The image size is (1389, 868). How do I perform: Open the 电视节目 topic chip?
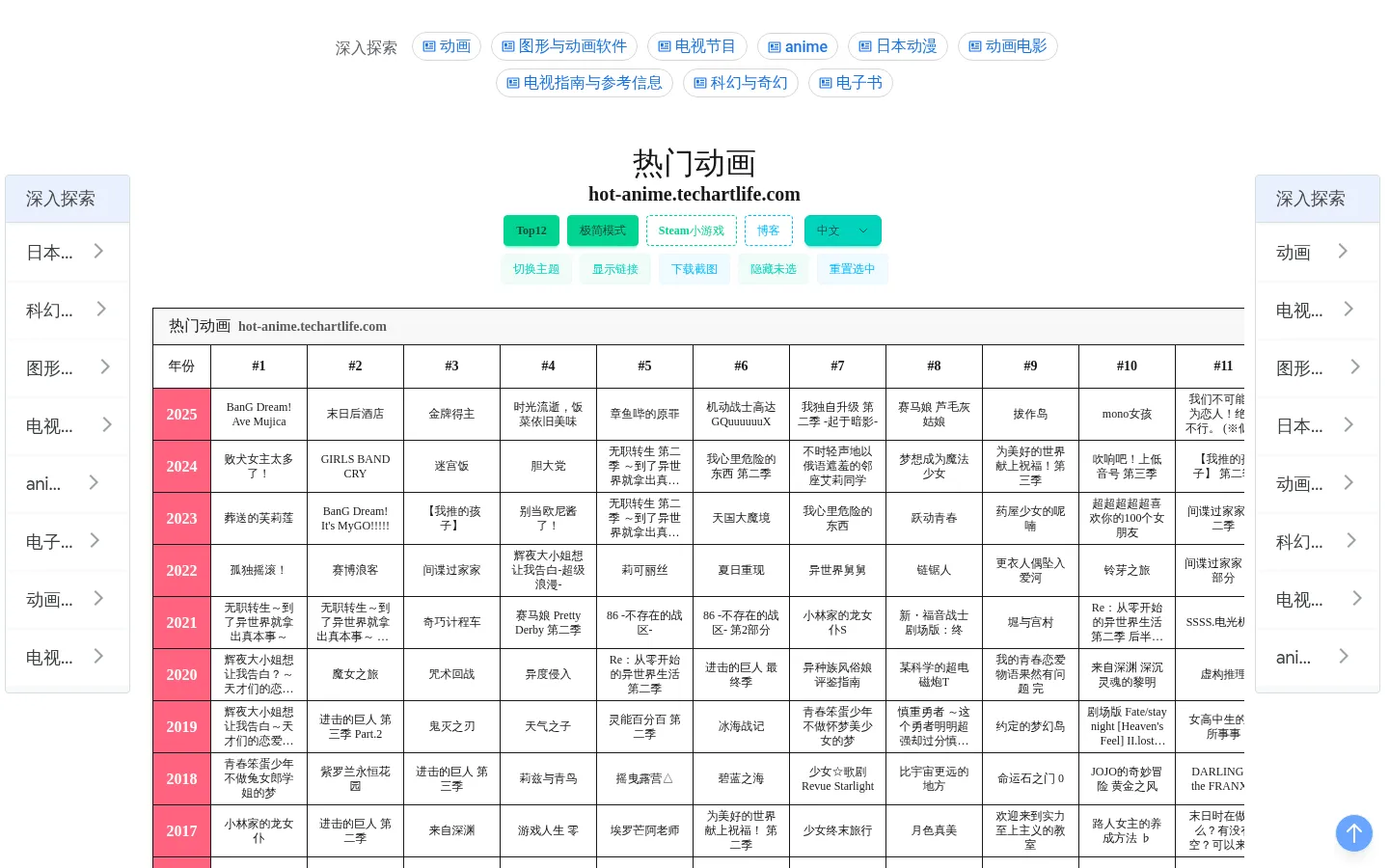click(x=696, y=46)
